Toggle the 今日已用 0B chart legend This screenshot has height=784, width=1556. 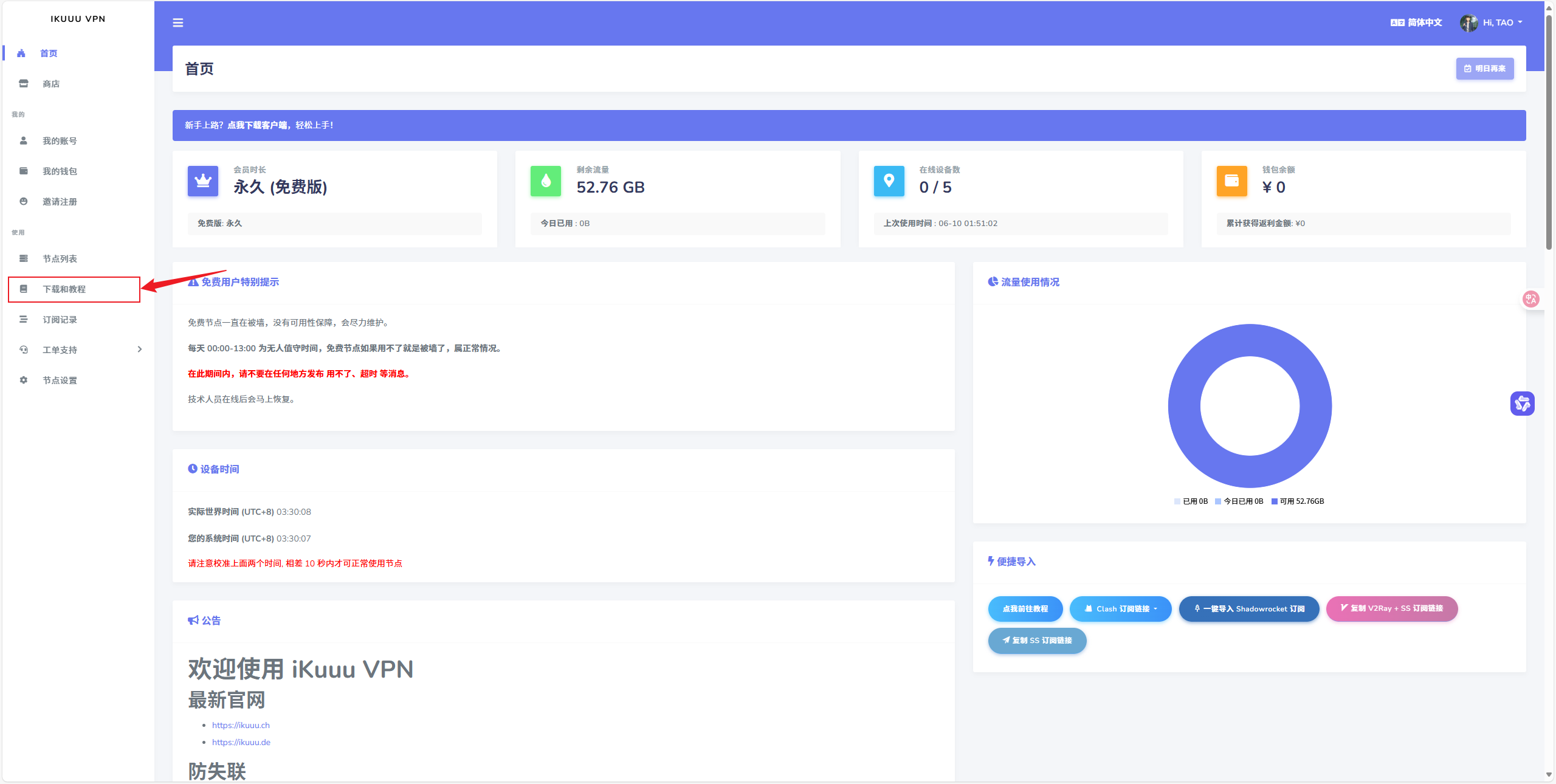(x=1239, y=501)
